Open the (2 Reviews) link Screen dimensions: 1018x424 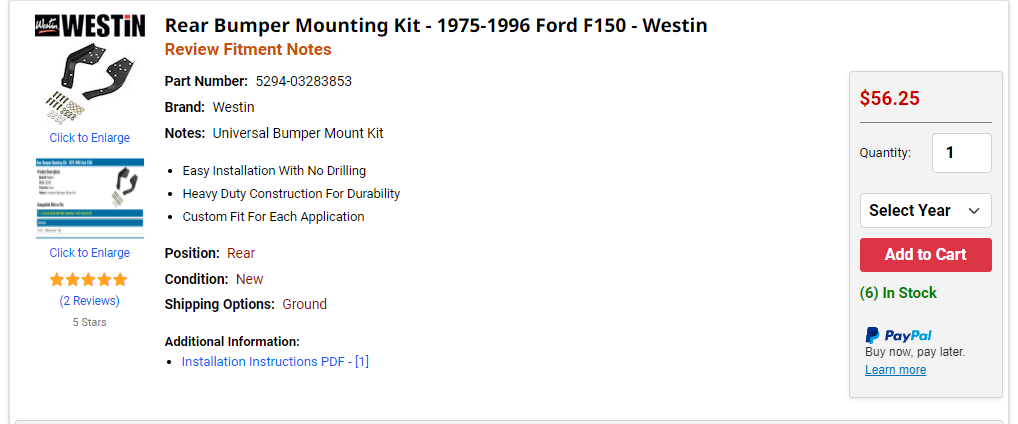pos(90,301)
